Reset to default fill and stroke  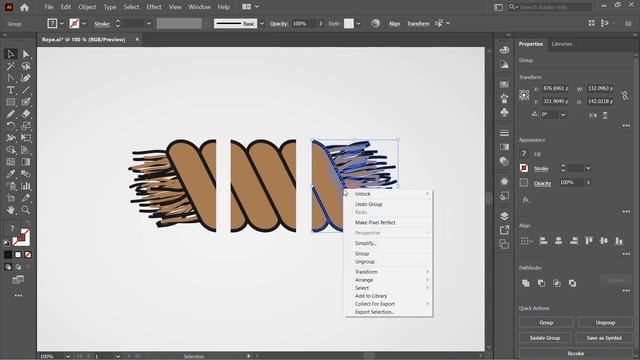[x=7, y=243]
